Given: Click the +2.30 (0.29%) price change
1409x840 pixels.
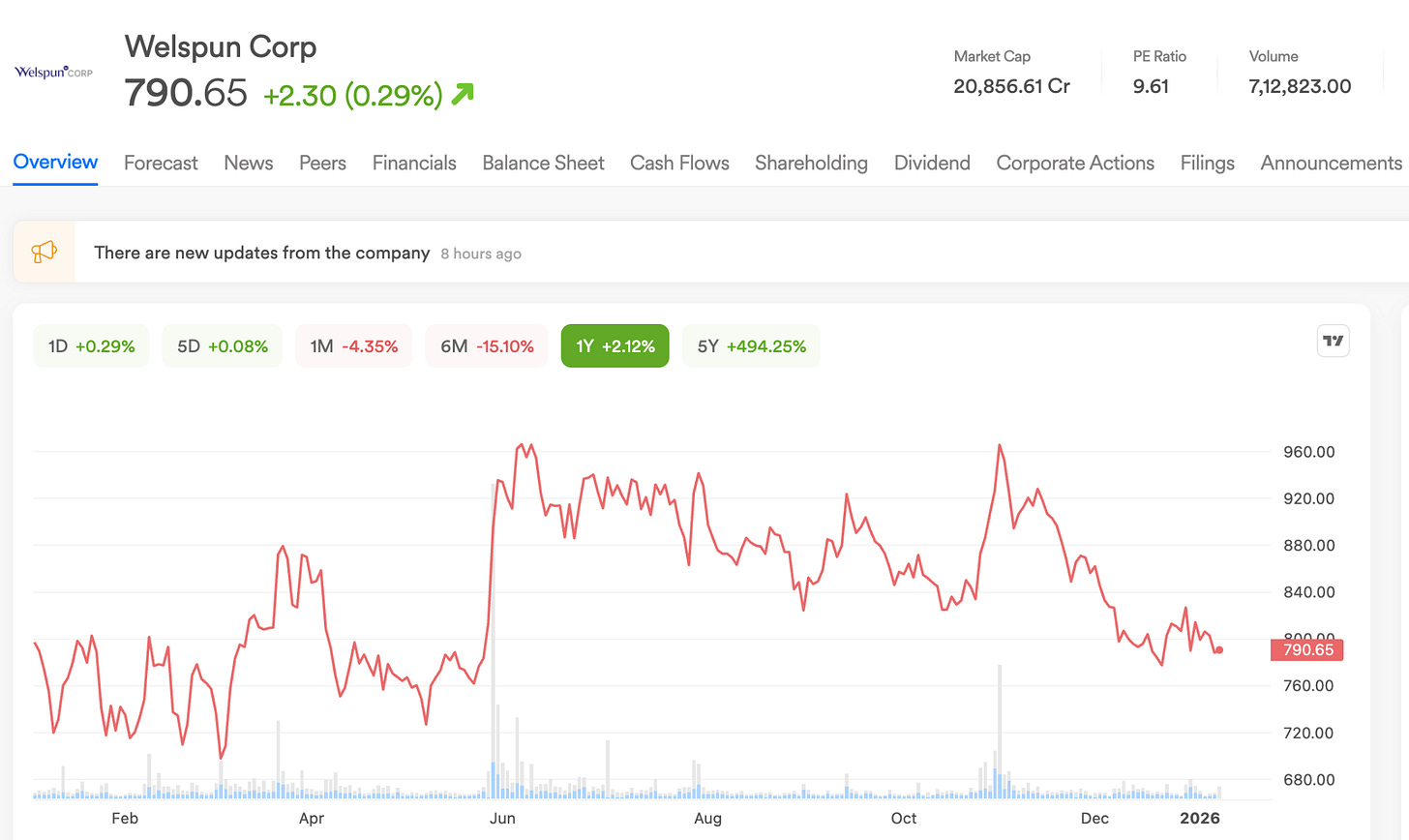Looking at the screenshot, I should click(x=353, y=95).
